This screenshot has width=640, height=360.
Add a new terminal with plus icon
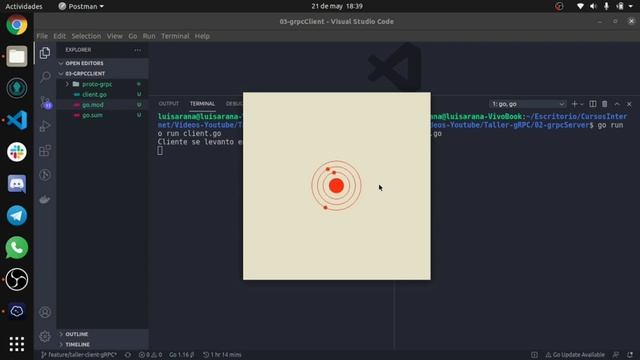click(574, 104)
